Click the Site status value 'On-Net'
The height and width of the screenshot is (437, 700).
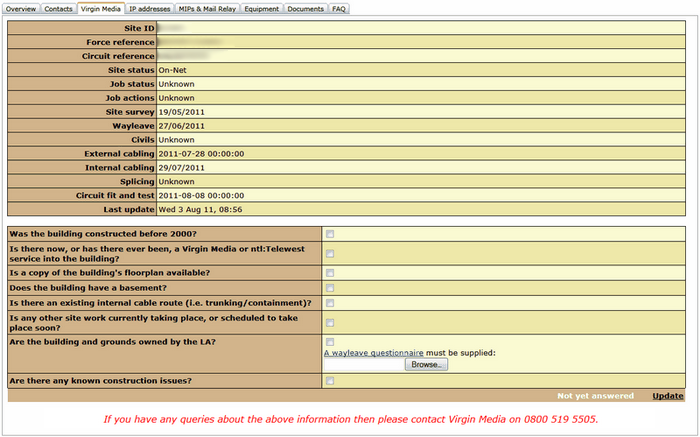coord(172,70)
